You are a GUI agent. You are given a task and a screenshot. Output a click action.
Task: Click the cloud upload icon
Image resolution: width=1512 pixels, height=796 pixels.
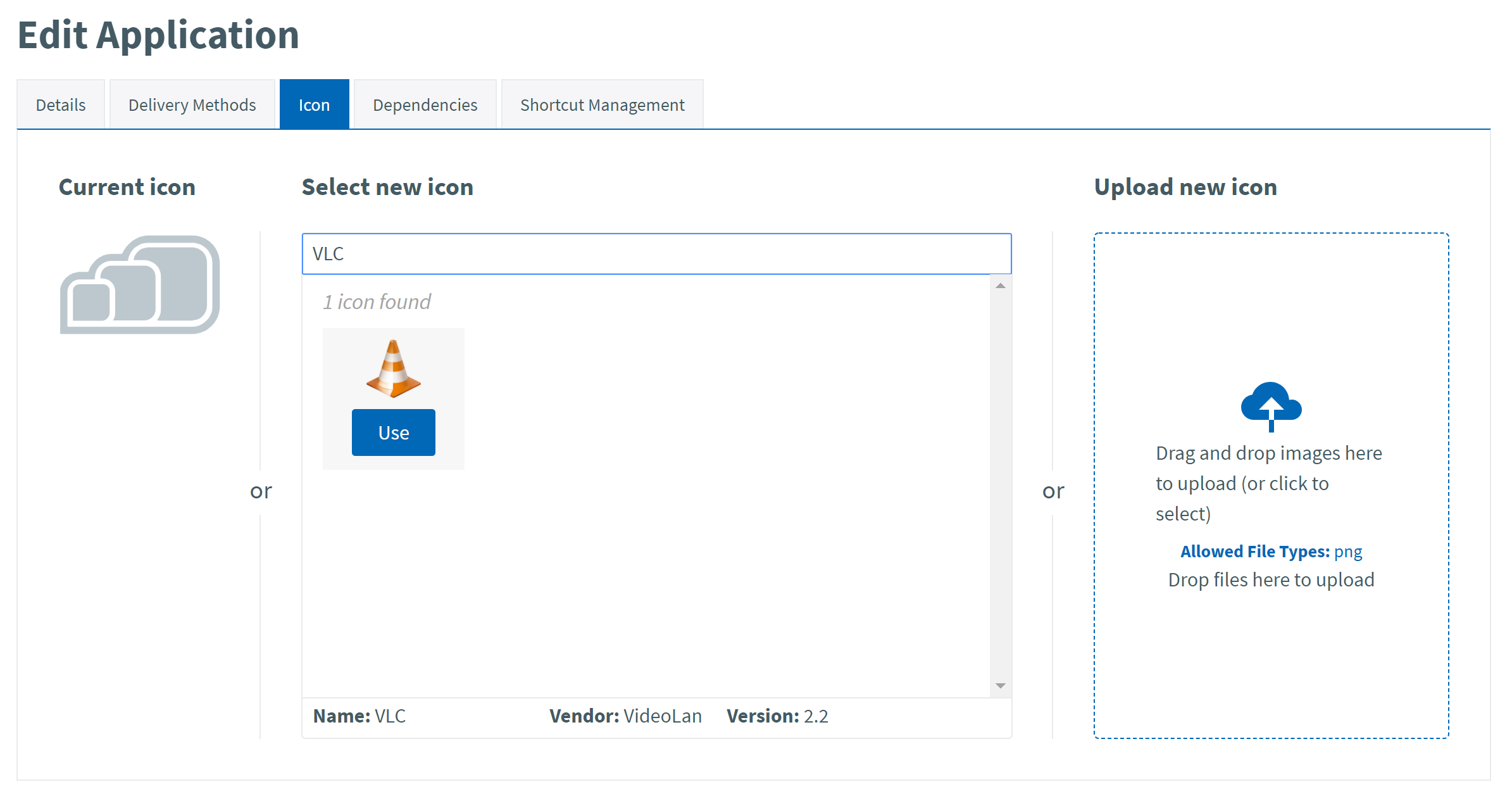click(x=1270, y=406)
